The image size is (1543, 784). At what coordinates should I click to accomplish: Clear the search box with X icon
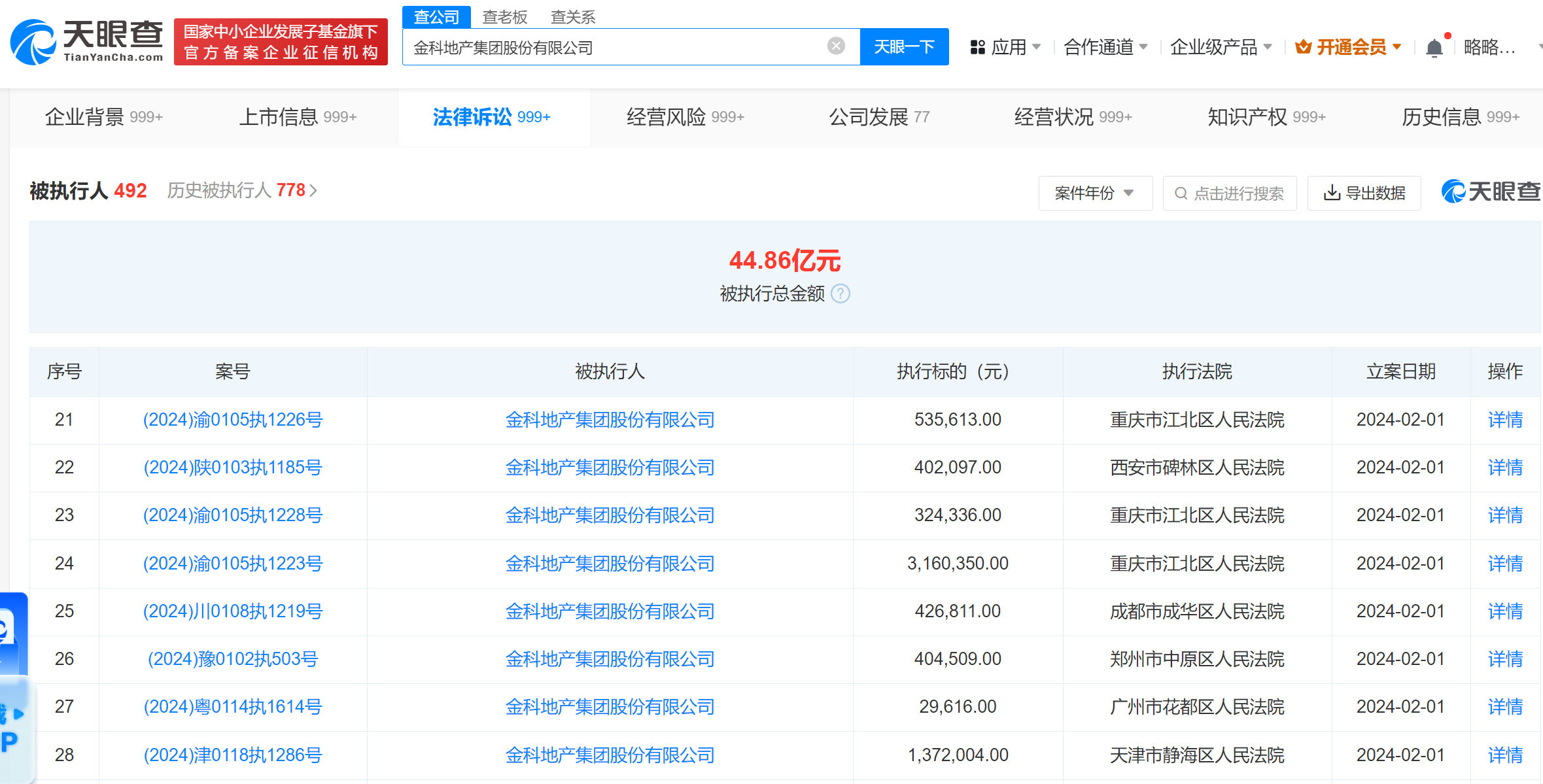point(836,46)
